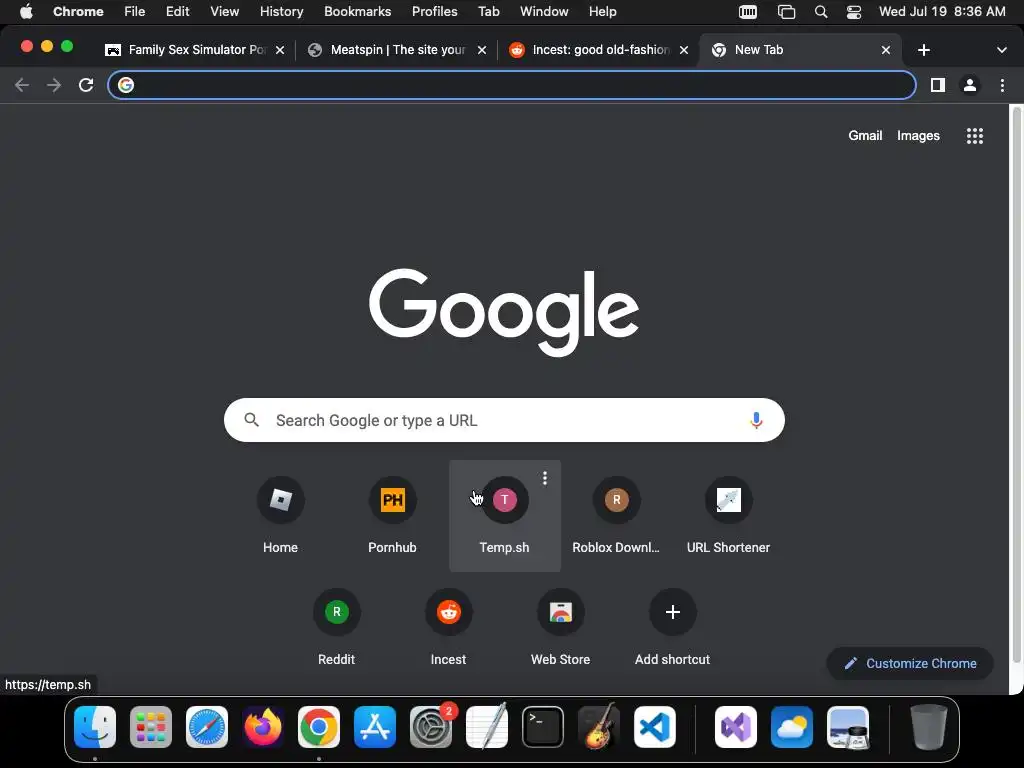1024x768 pixels.
Task: Focus the address bar field
Action: (511, 85)
